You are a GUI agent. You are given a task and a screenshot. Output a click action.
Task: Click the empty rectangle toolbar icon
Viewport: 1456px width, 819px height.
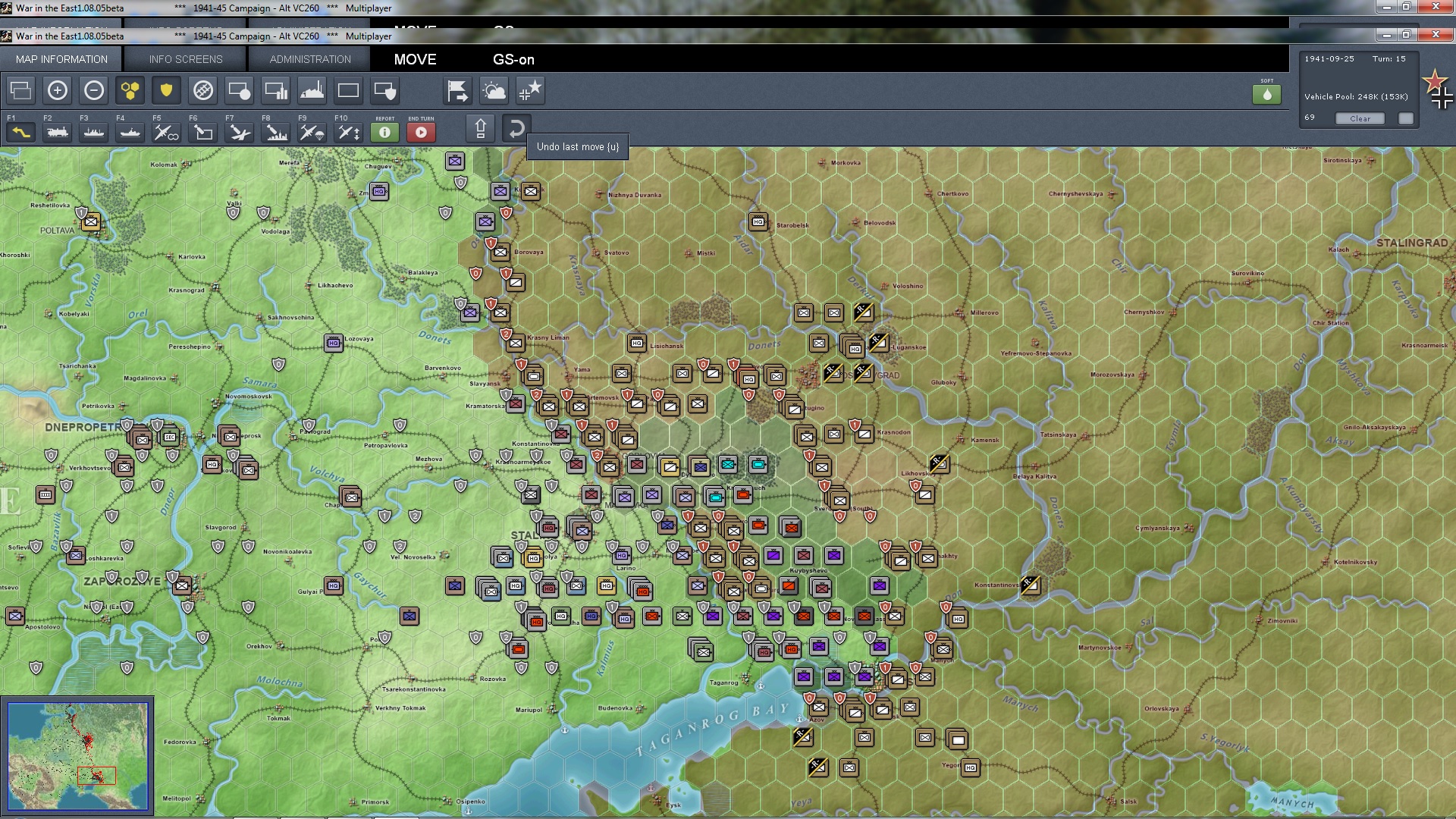pos(349,91)
